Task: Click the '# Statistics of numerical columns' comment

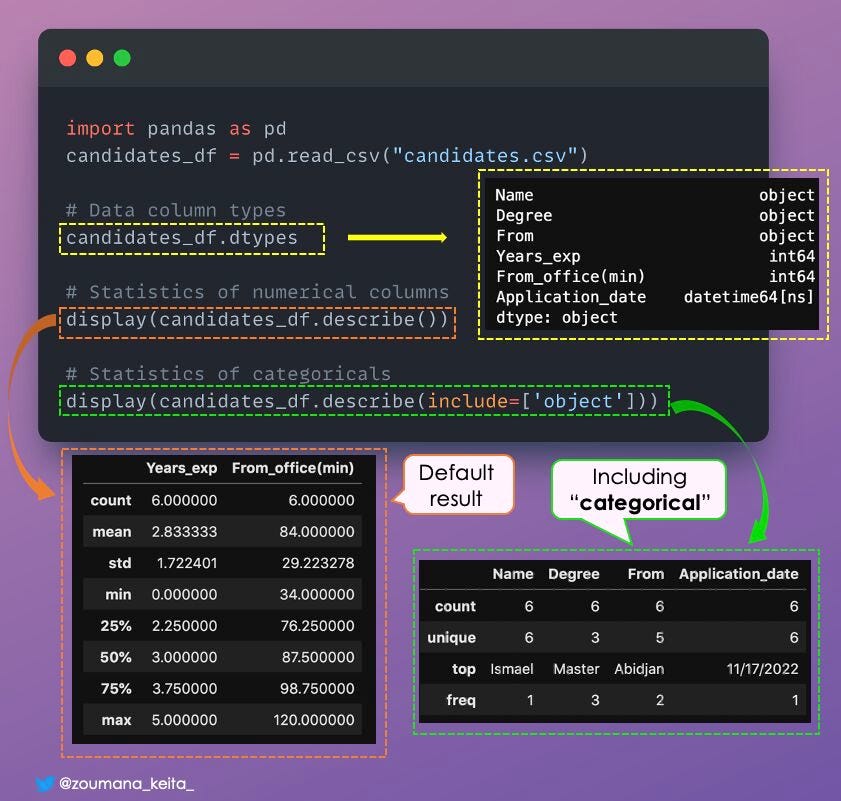Action: coord(257,292)
